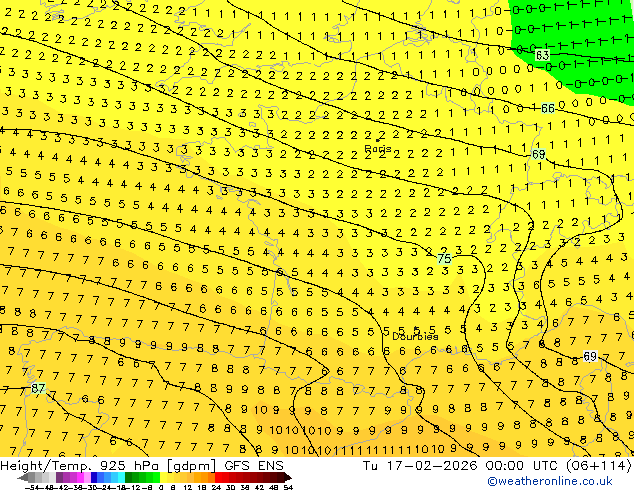Click the 'Tu 17-02-2026 00:00 UTC' date

click(461, 466)
